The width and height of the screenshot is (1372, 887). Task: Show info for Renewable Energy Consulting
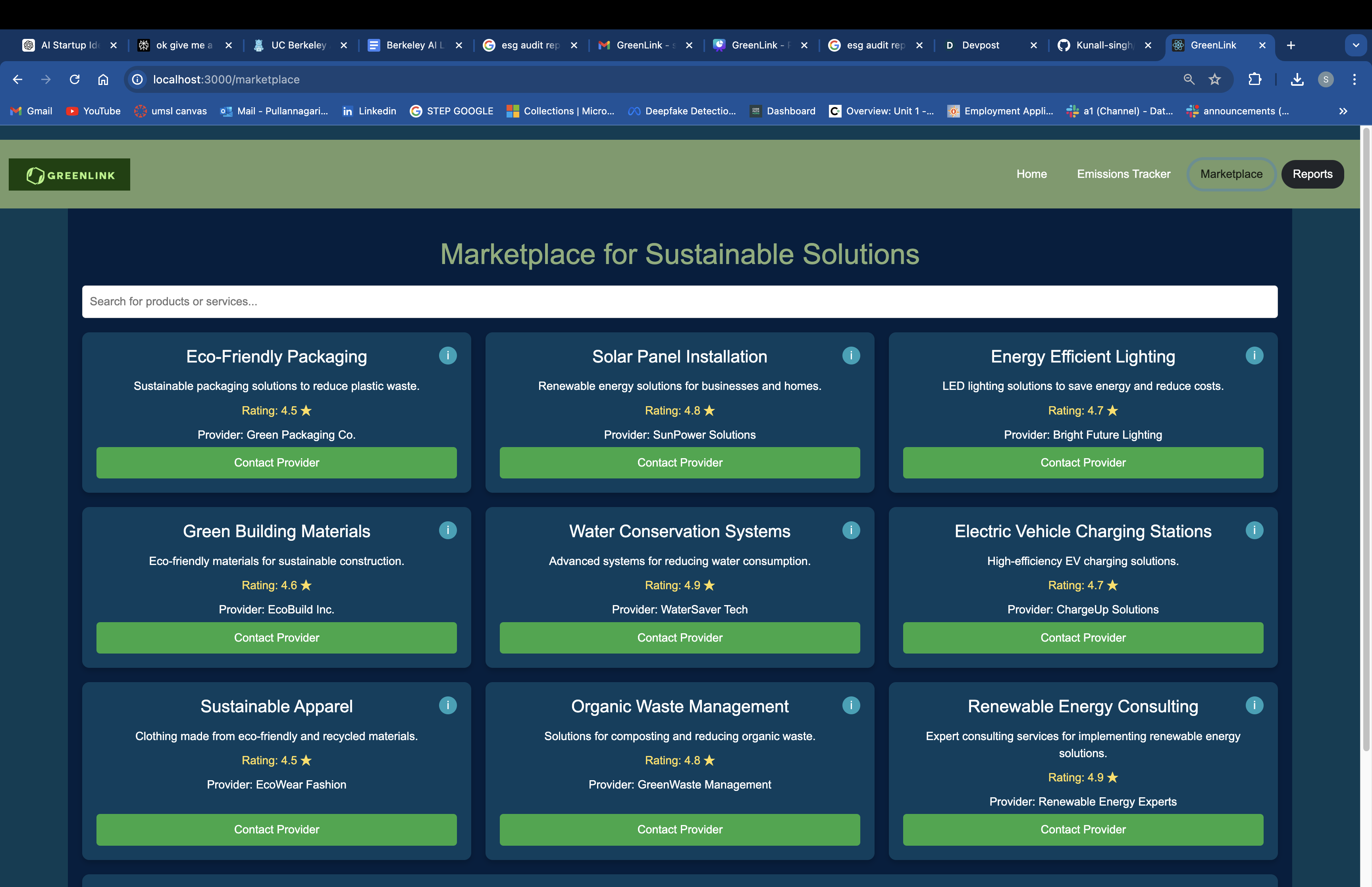[x=1254, y=705]
